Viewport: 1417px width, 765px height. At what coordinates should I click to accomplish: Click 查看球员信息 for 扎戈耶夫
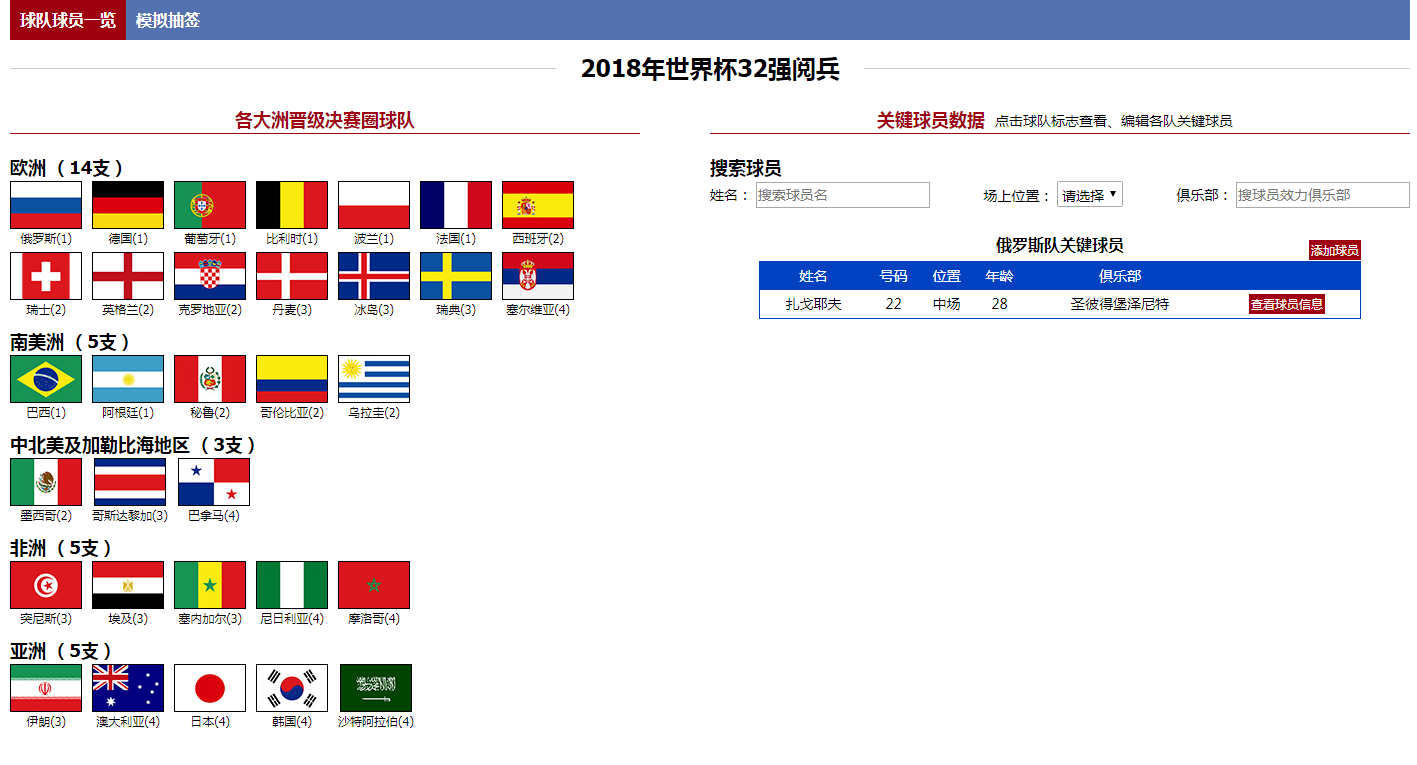click(1287, 304)
